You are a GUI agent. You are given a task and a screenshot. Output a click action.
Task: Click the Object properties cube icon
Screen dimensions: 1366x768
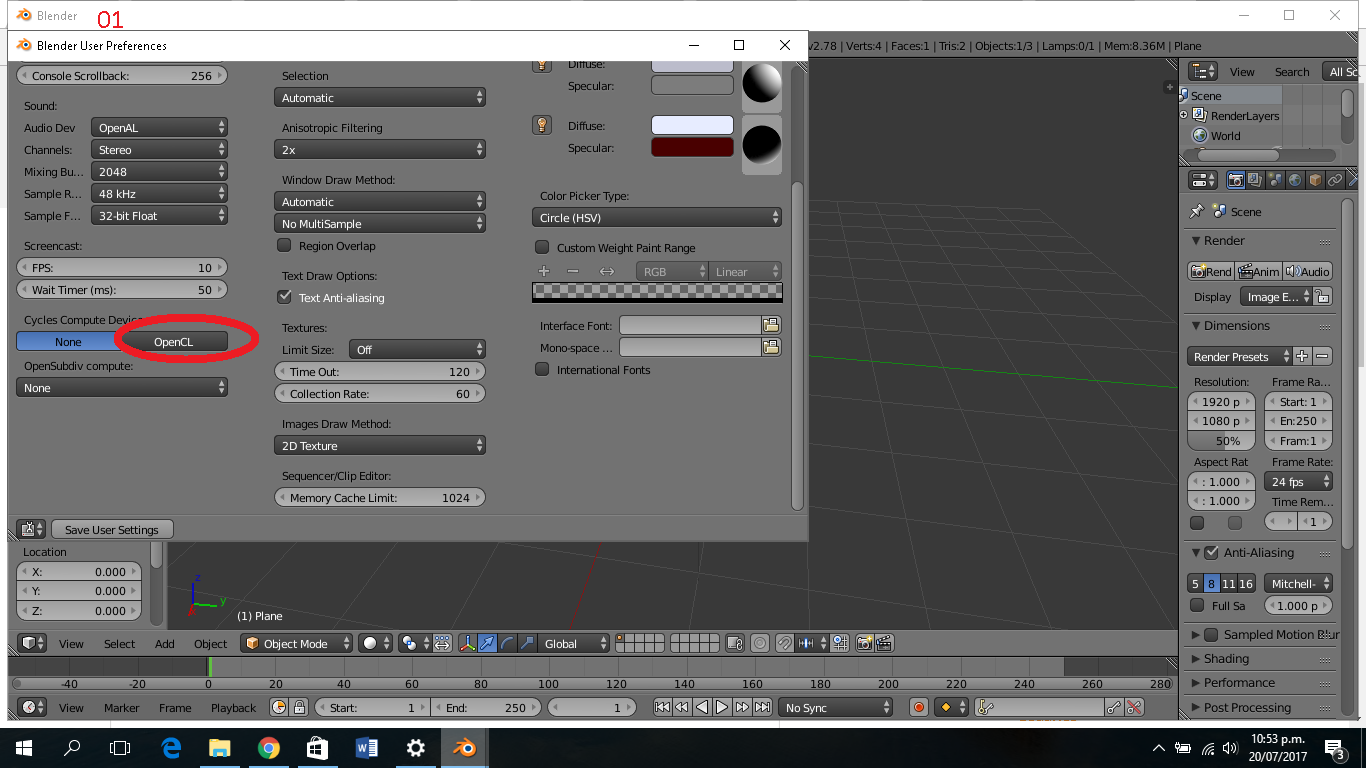1315,180
